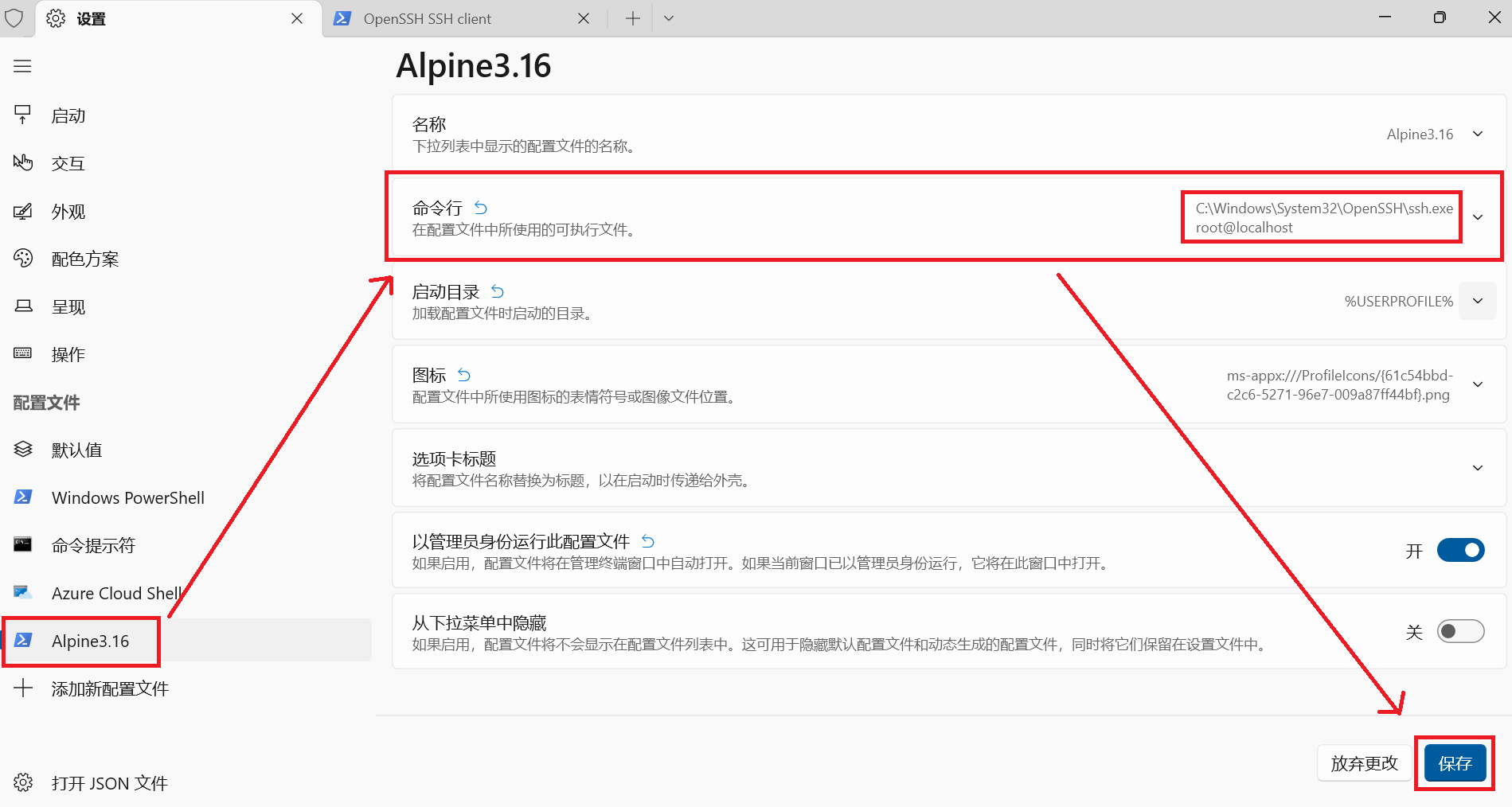
Task: Reset the 图标 setting with undo arrow
Action: pyautogui.click(x=464, y=375)
